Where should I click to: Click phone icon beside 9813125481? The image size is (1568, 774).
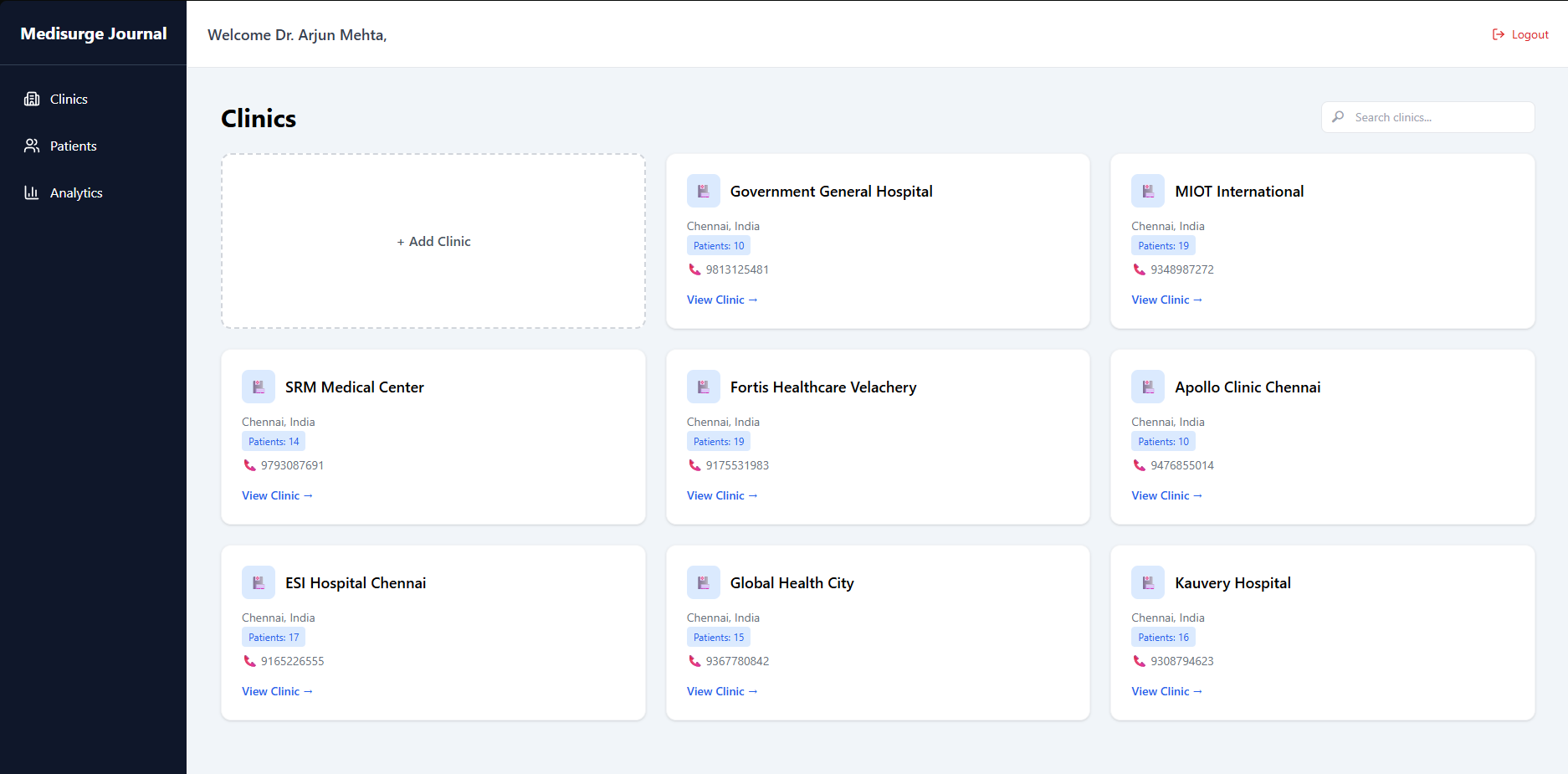(694, 269)
